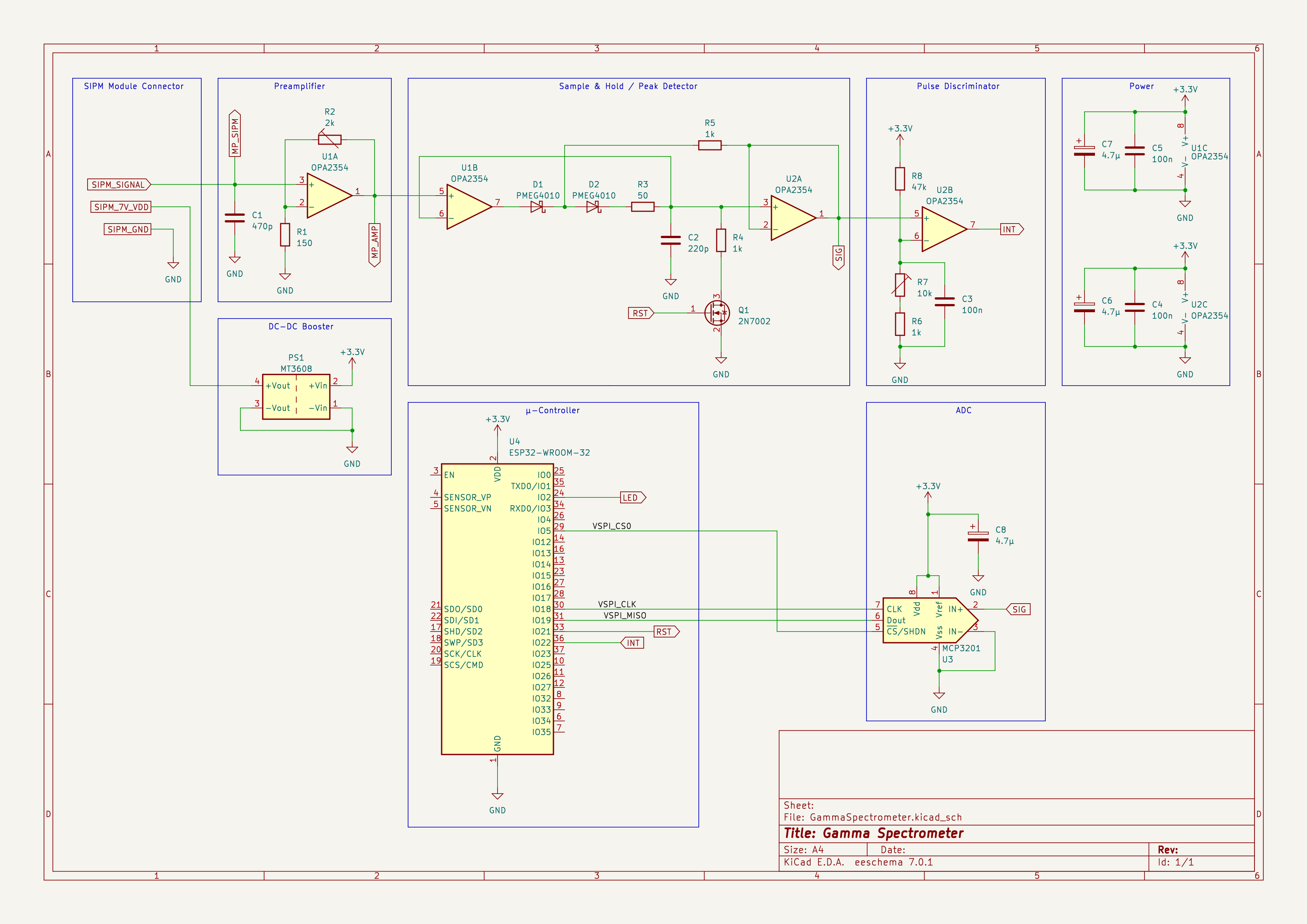Viewport: 1307px width, 924px height.
Task: Click 'Sample & Hold / Peak Detector' title
Action: coord(628,86)
